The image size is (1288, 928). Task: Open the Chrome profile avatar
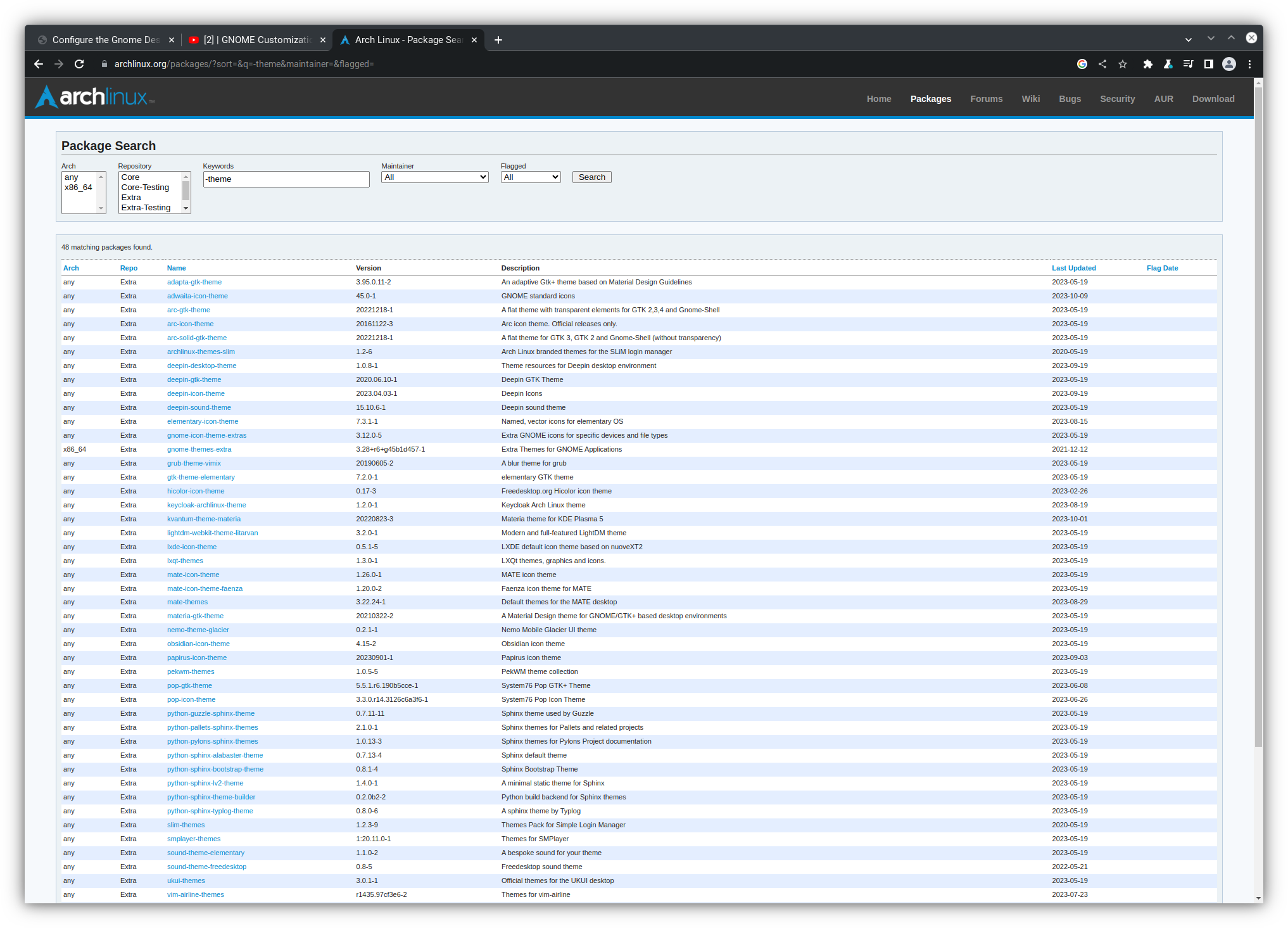(x=1229, y=64)
